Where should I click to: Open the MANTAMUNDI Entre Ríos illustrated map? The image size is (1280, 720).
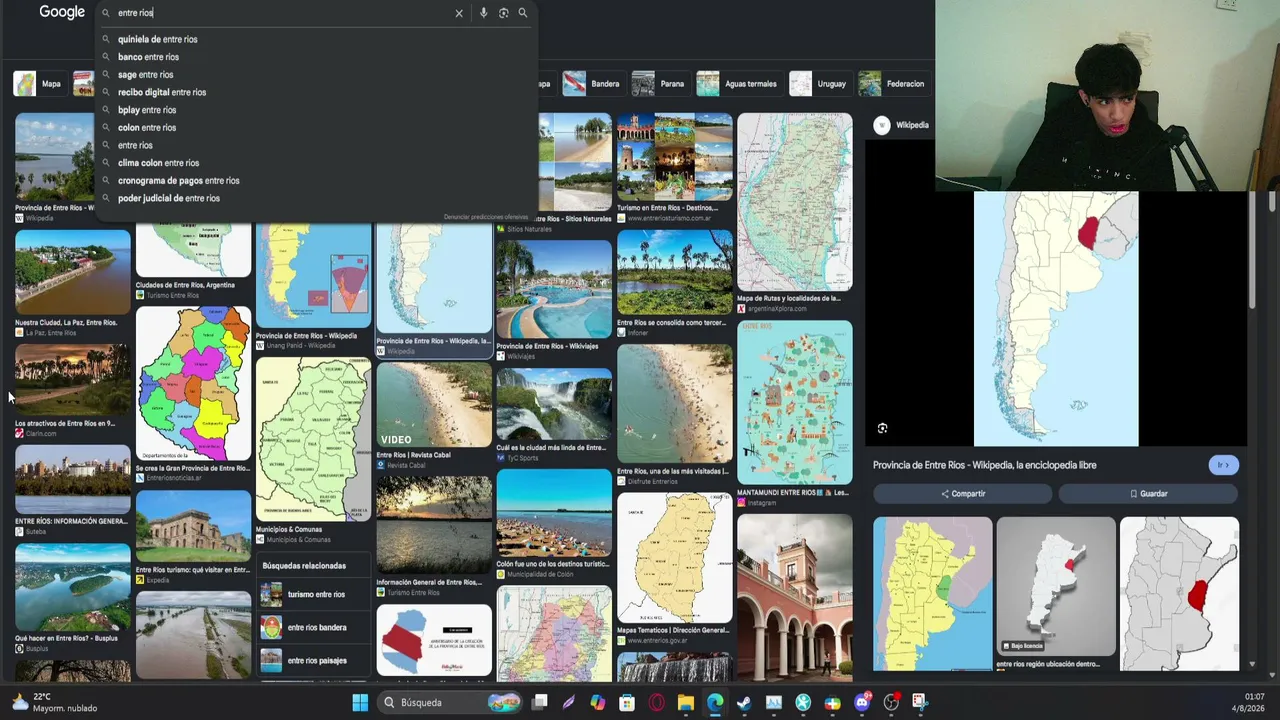click(x=795, y=403)
